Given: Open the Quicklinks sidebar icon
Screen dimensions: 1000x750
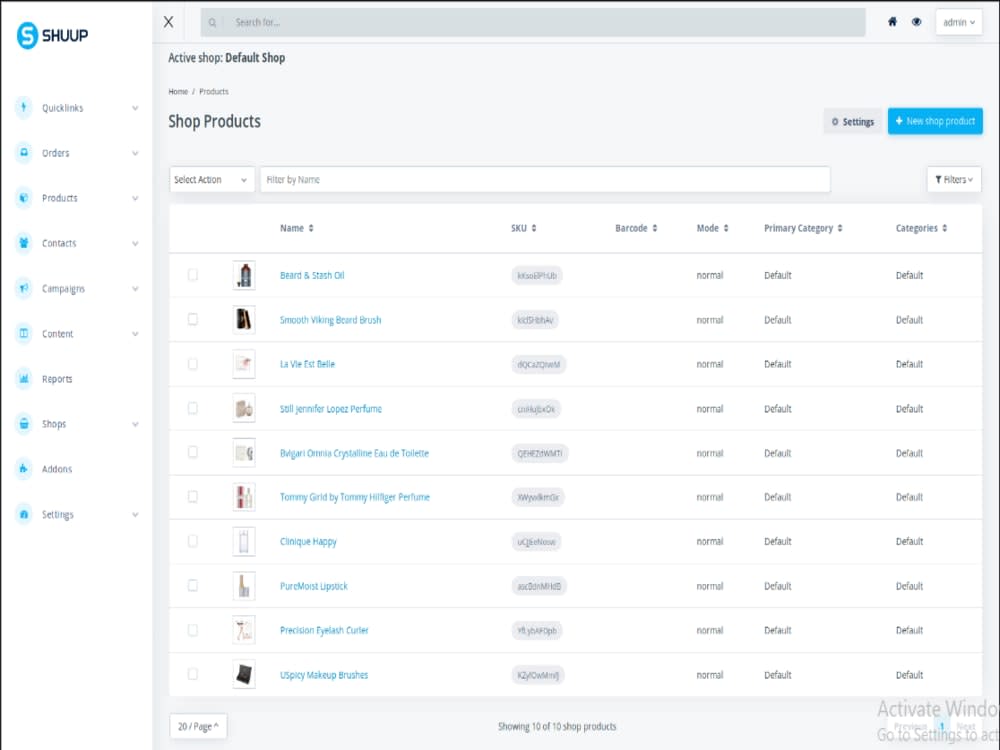Looking at the screenshot, I should [24, 107].
